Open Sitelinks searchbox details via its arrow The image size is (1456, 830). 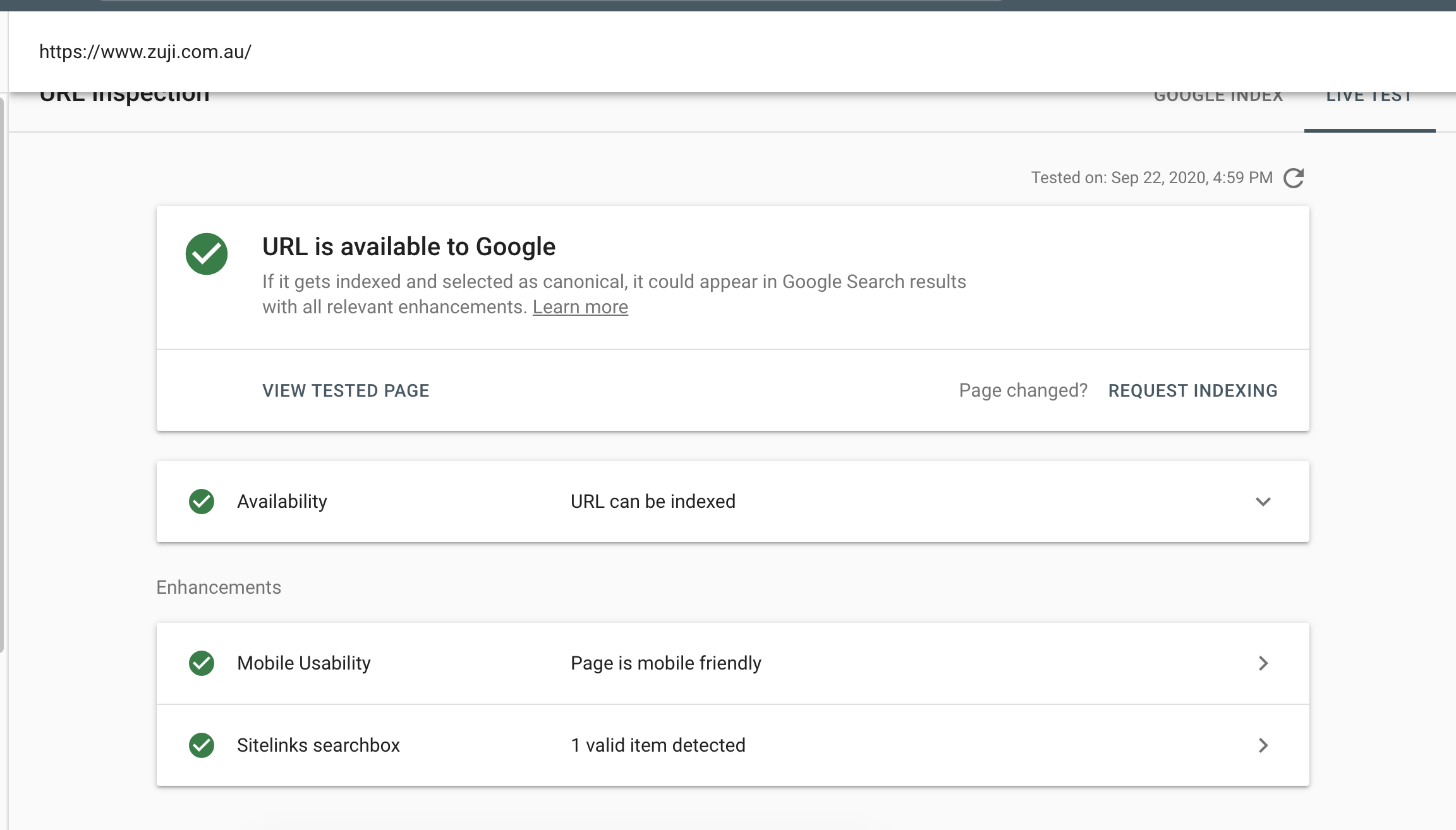click(x=1263, y=745)
